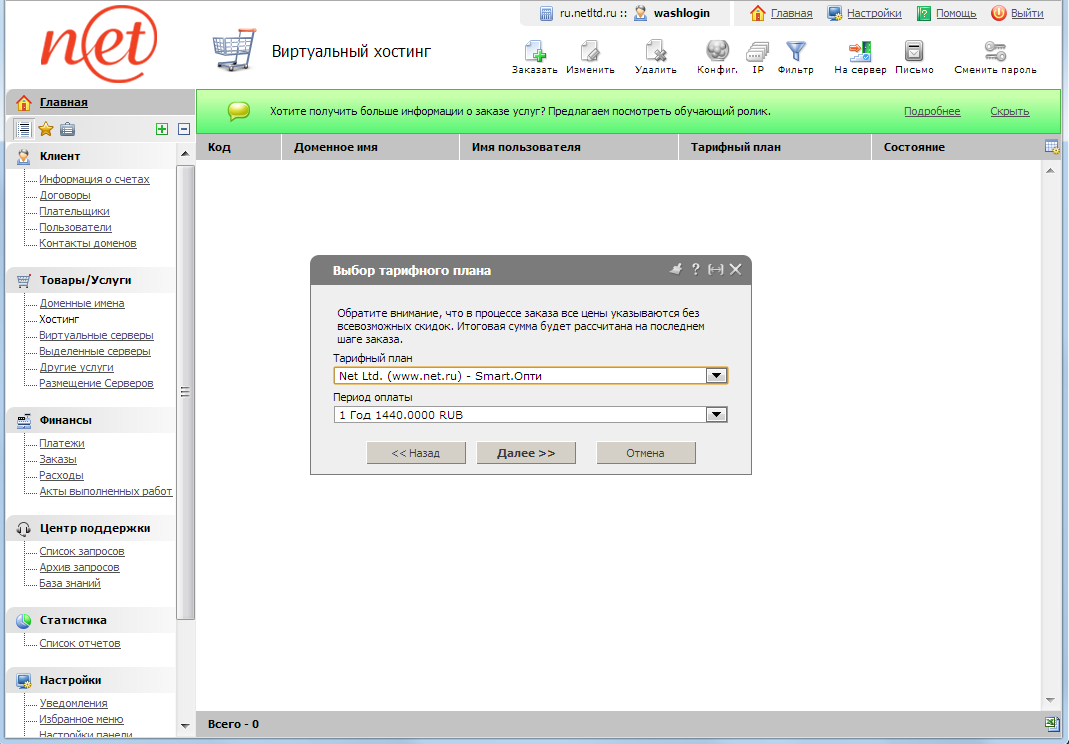Open the Период оплаты dropdown
Screen dimensions: 1069x744
716,414
